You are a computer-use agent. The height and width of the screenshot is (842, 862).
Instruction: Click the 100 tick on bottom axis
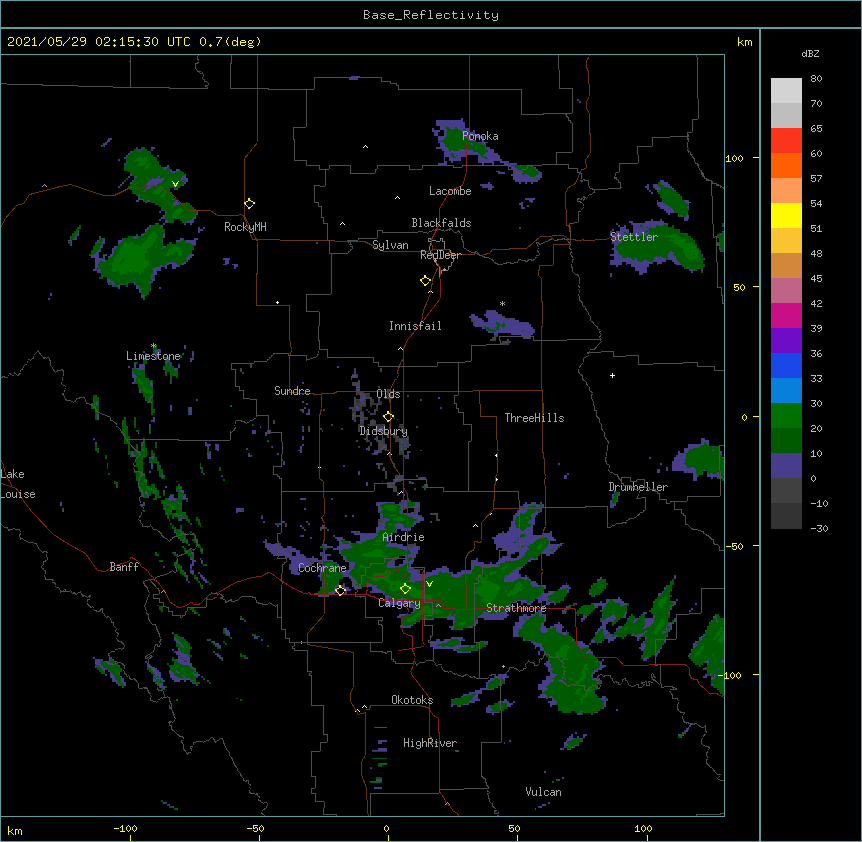[x=643, y=828]
